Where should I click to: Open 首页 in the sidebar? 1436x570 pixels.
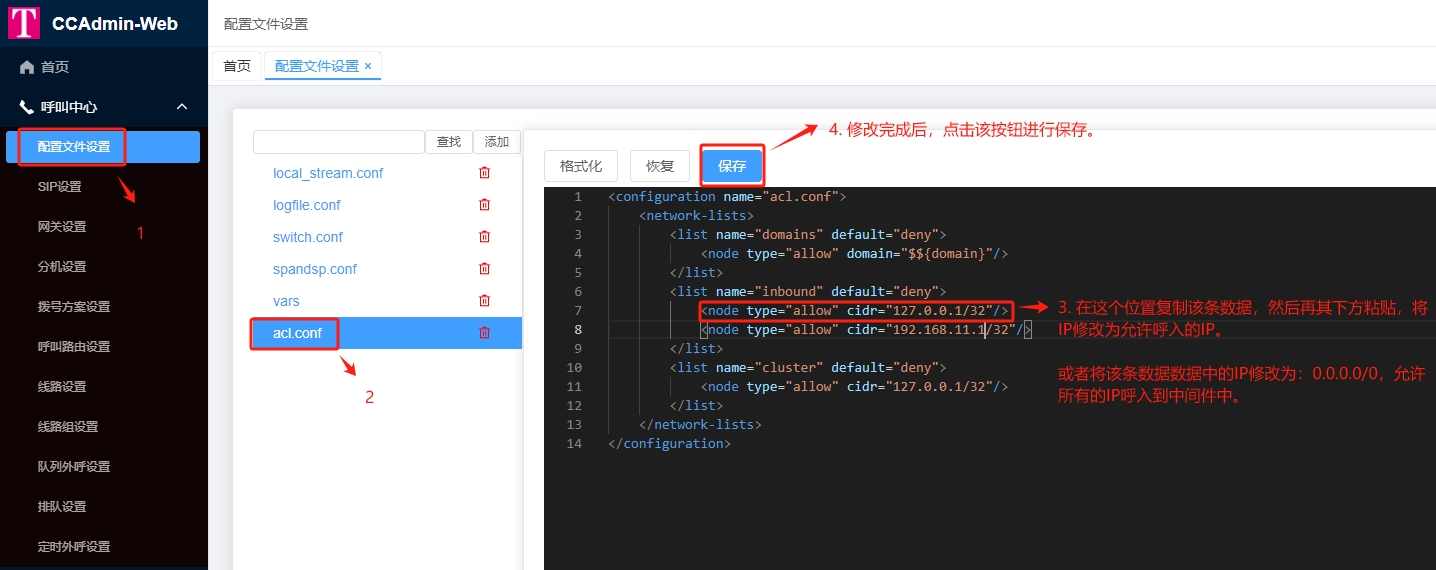(55, 67)
